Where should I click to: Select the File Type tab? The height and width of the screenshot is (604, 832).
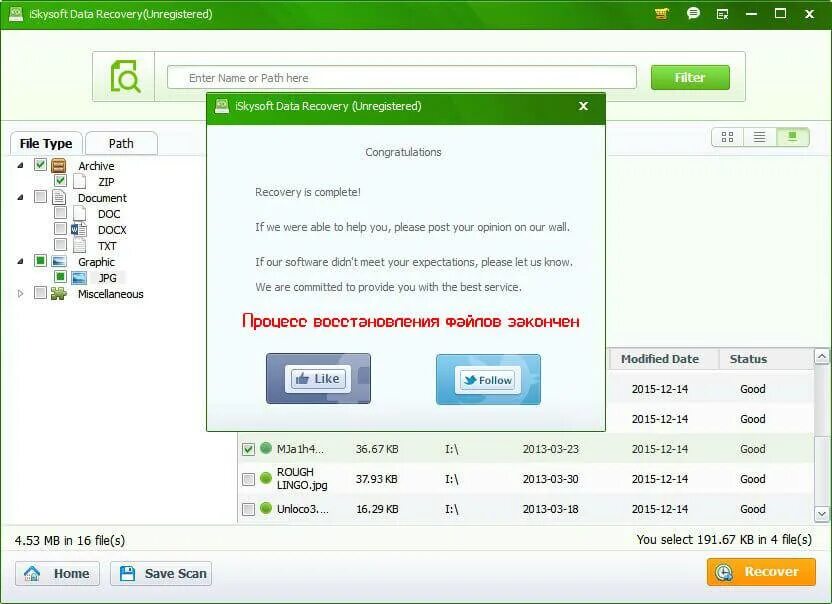coord(46,143)
